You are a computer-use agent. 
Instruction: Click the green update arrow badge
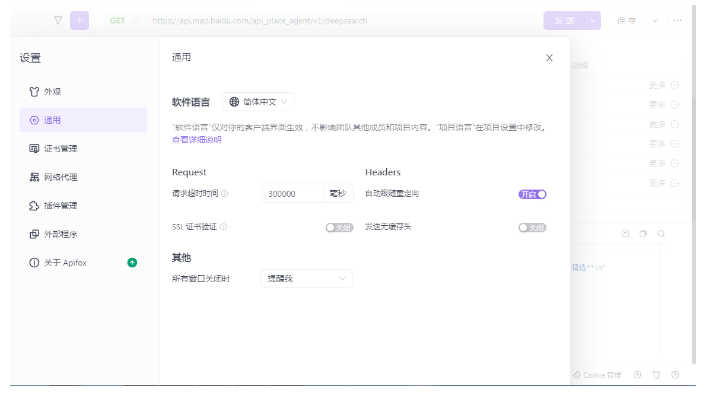pos(132,263)
